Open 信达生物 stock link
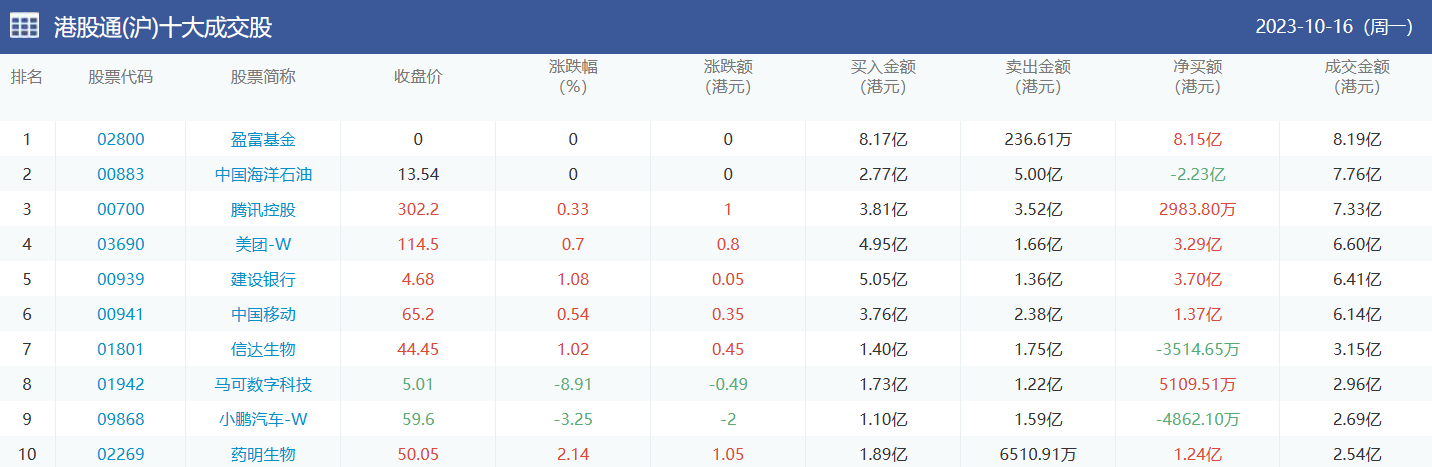 [263, 350]
